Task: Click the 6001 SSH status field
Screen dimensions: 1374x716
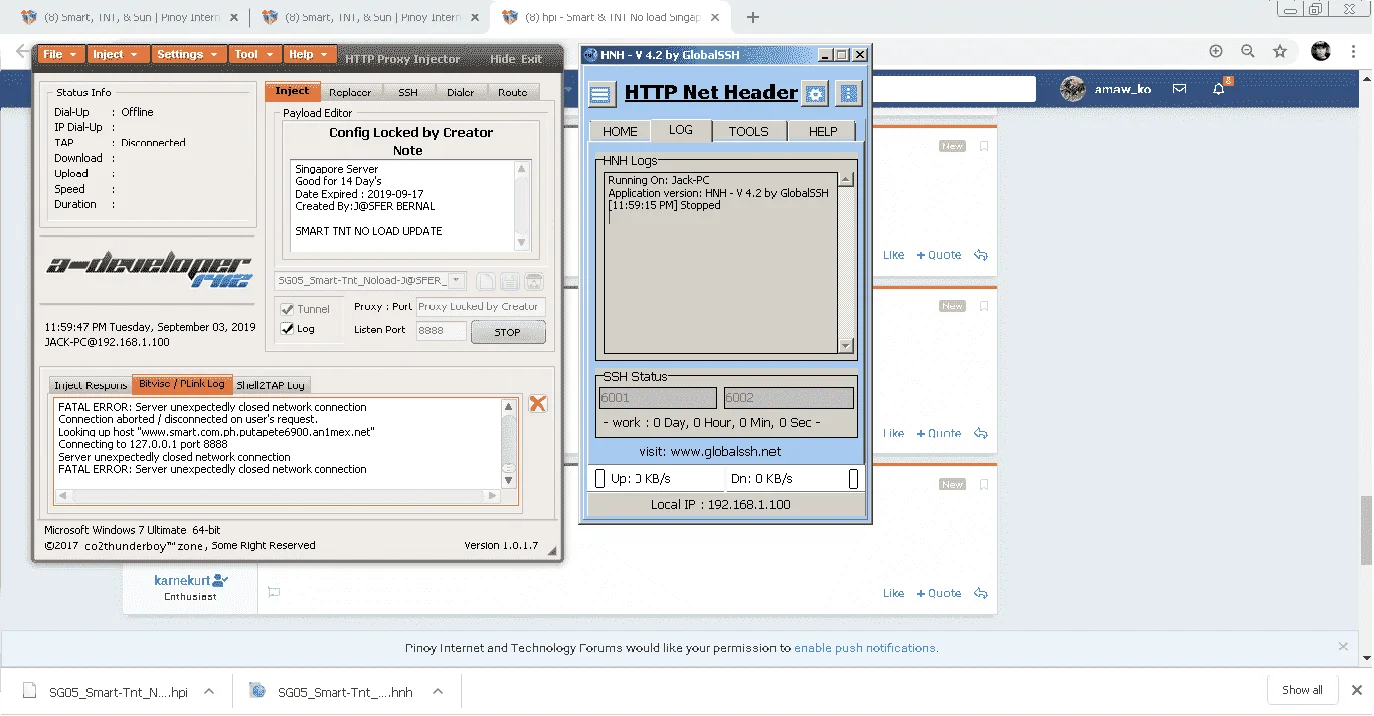Action: pyautogui.click(x=658, y=398)
